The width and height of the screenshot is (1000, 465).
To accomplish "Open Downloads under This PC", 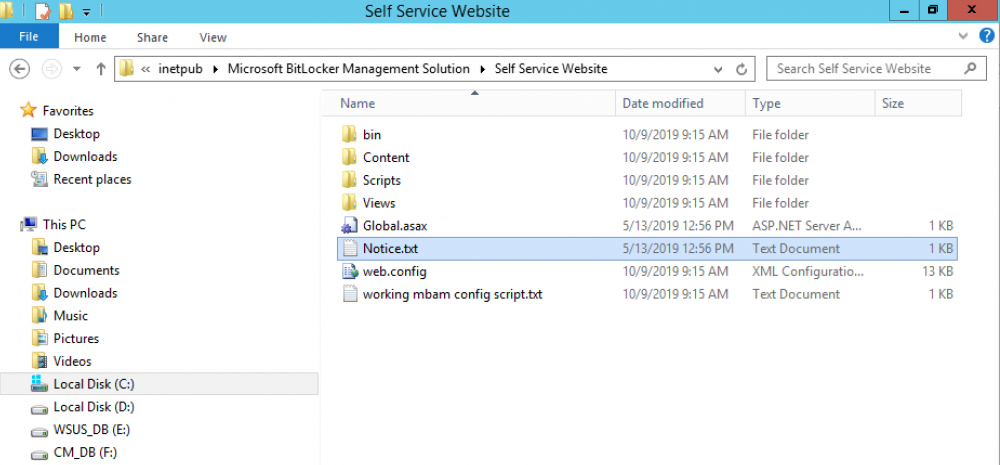I will coord(85,293).
